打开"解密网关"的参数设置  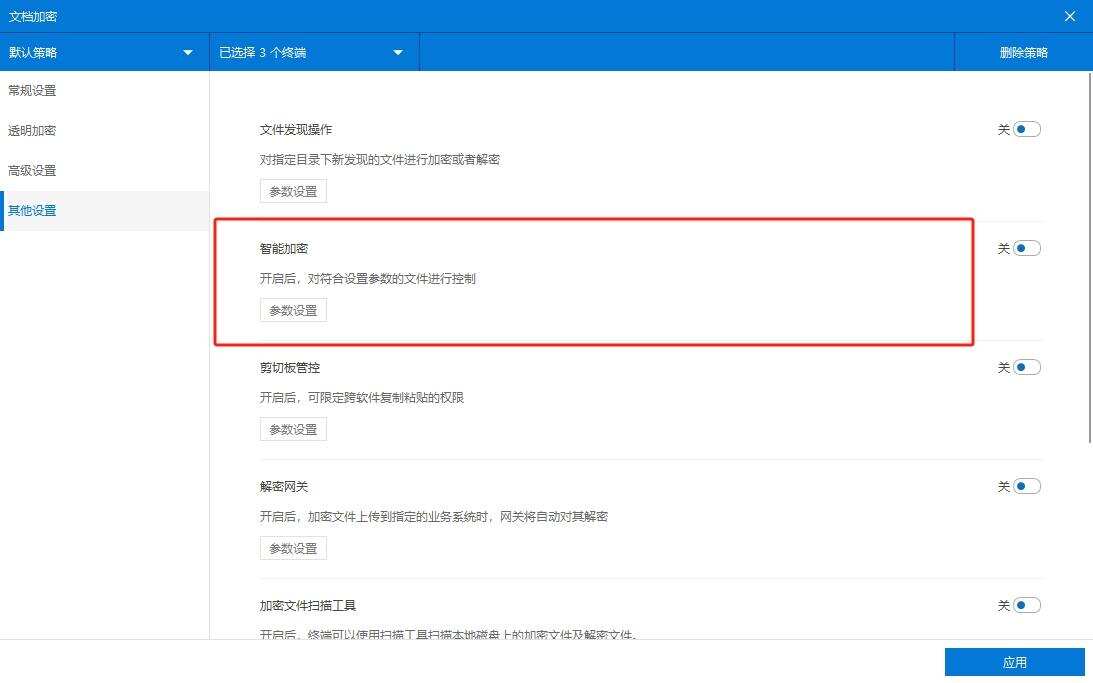click(293, 547)
